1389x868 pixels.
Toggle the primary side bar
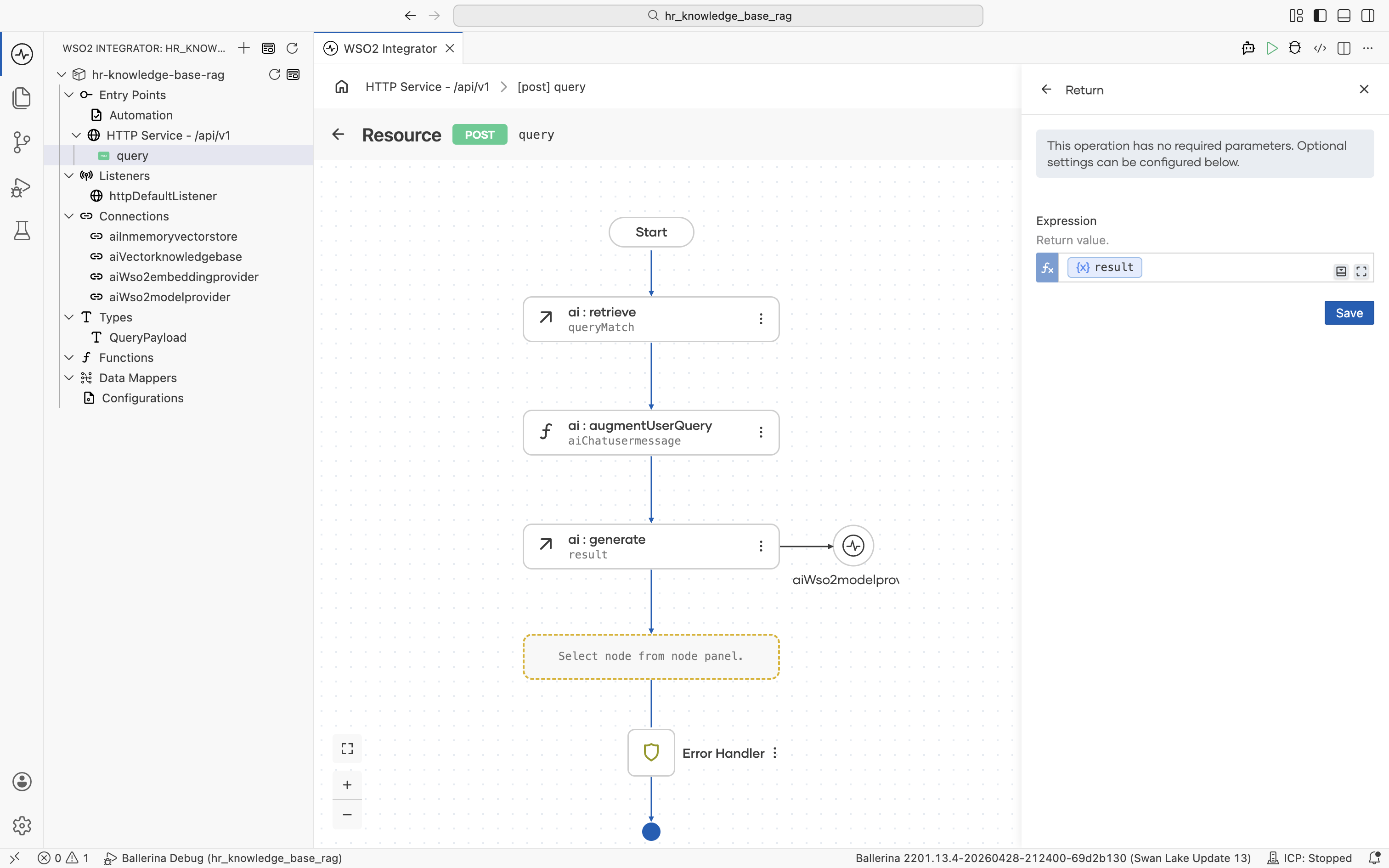point(1320,16)
